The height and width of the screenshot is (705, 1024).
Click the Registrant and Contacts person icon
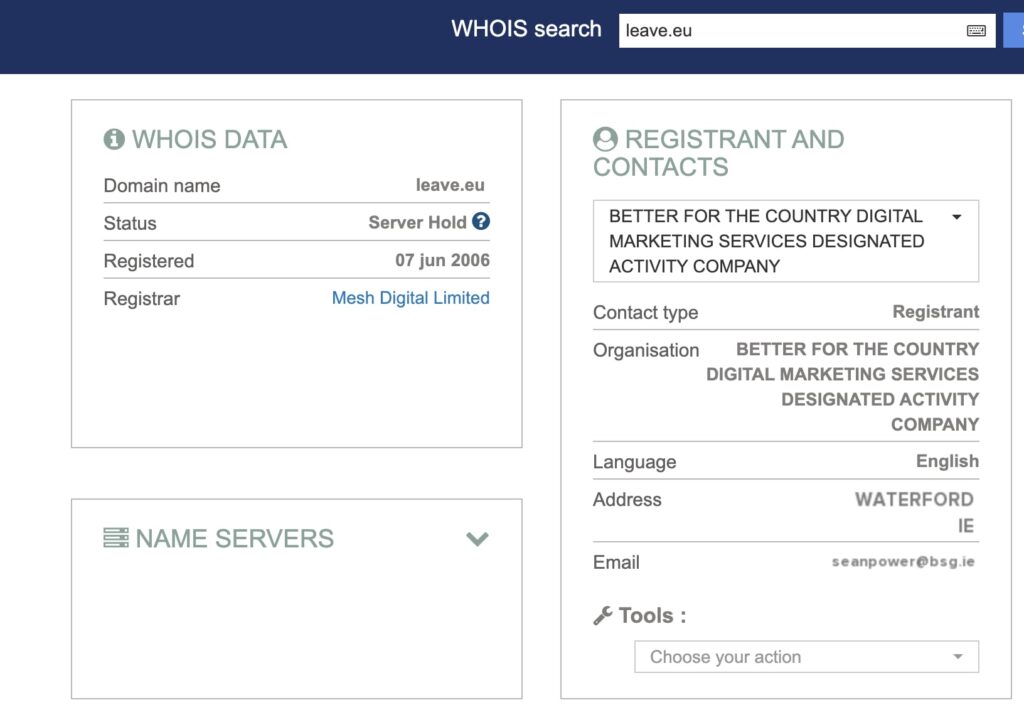(x=605, y=139)
